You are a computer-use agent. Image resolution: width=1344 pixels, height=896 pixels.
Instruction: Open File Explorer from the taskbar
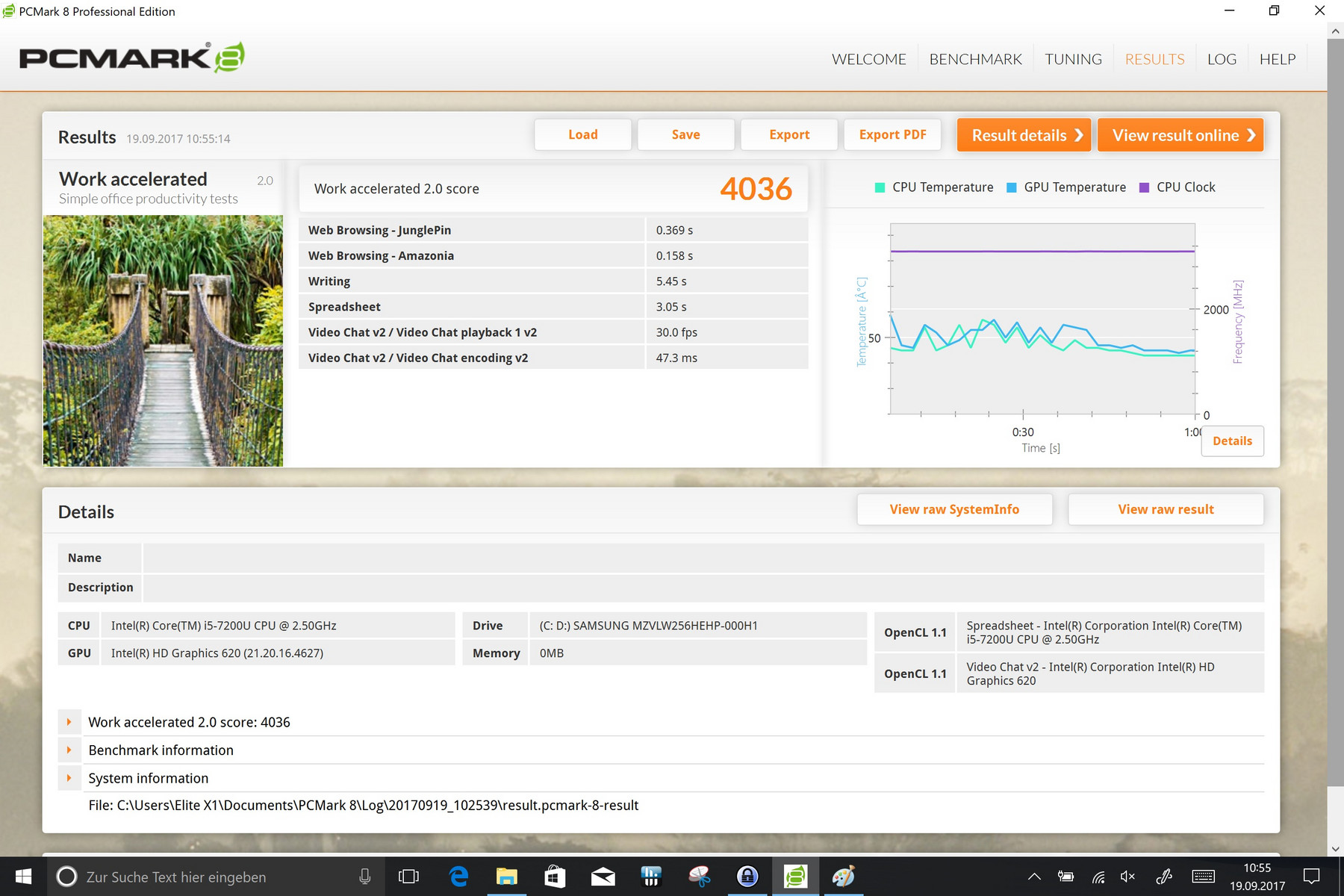[x=506, y=877]
